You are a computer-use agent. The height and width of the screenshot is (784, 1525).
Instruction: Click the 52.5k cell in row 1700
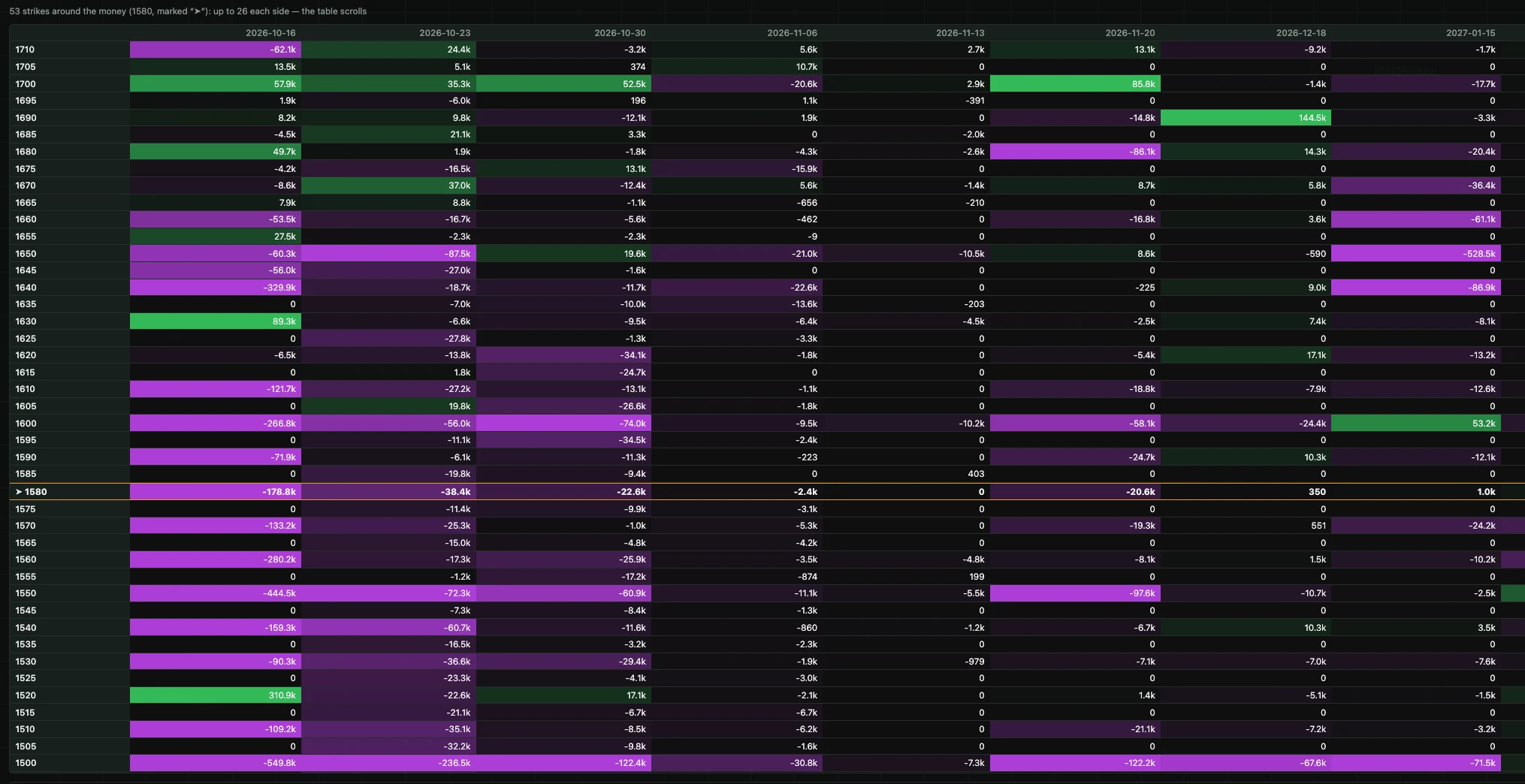click(x=563, y=84)
